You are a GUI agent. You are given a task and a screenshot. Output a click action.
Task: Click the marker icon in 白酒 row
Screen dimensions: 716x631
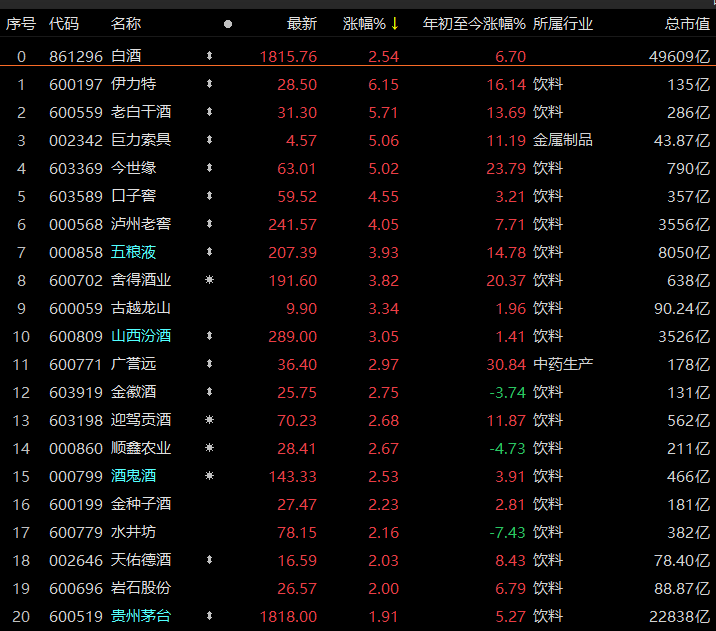point(209,56)
